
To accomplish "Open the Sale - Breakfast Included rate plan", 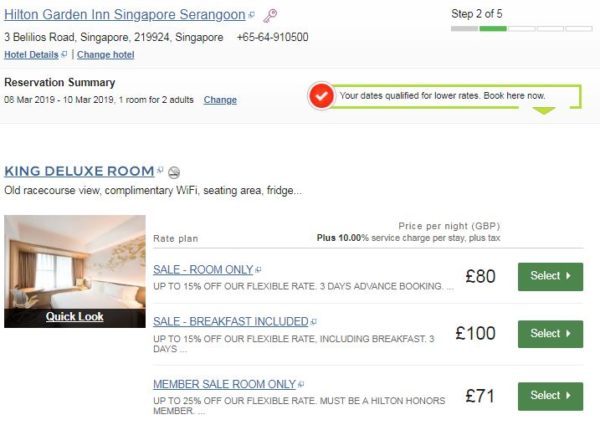I will click(231, 322).
